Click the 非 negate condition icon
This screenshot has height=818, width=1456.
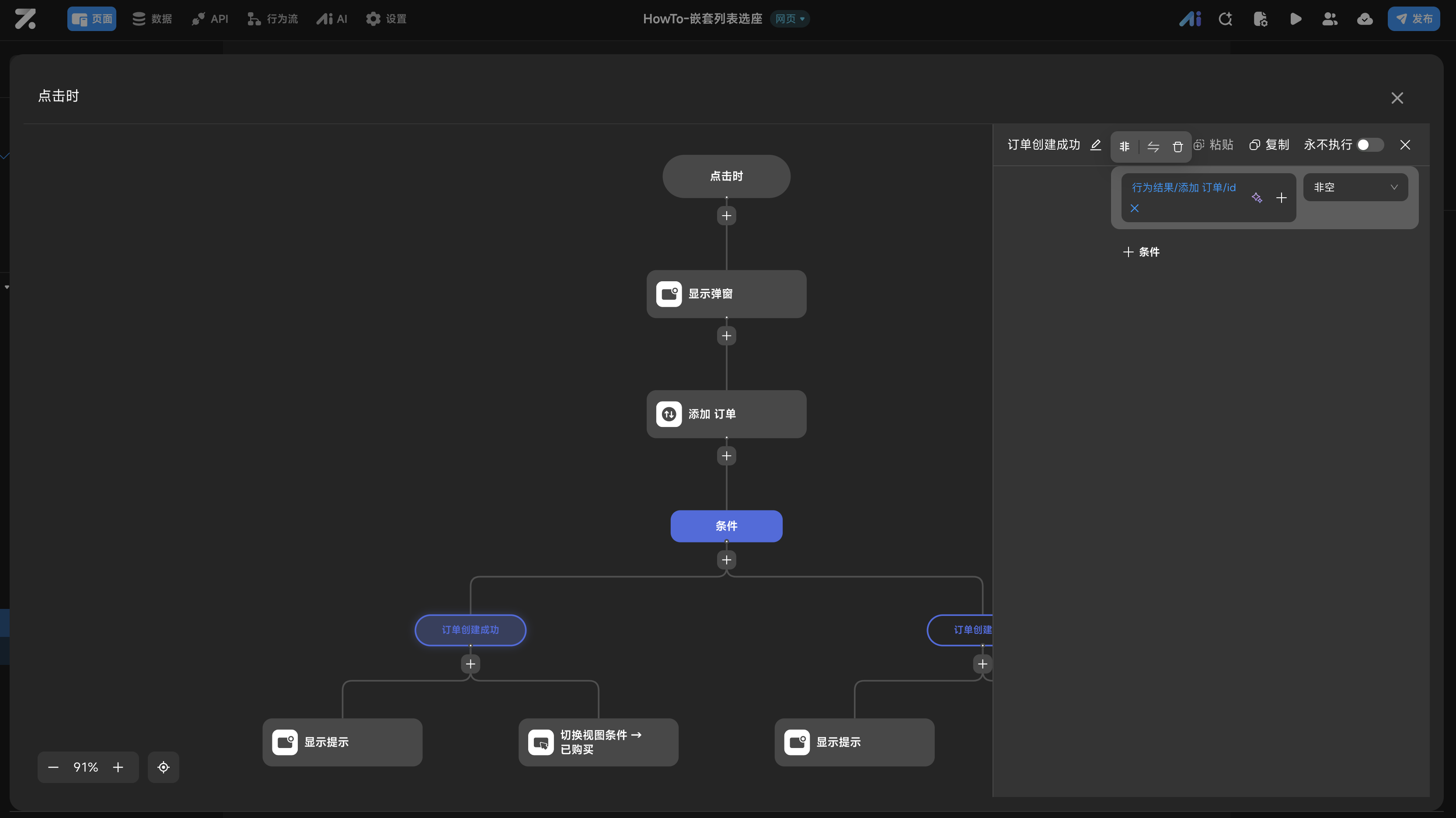pos(1124,147)
